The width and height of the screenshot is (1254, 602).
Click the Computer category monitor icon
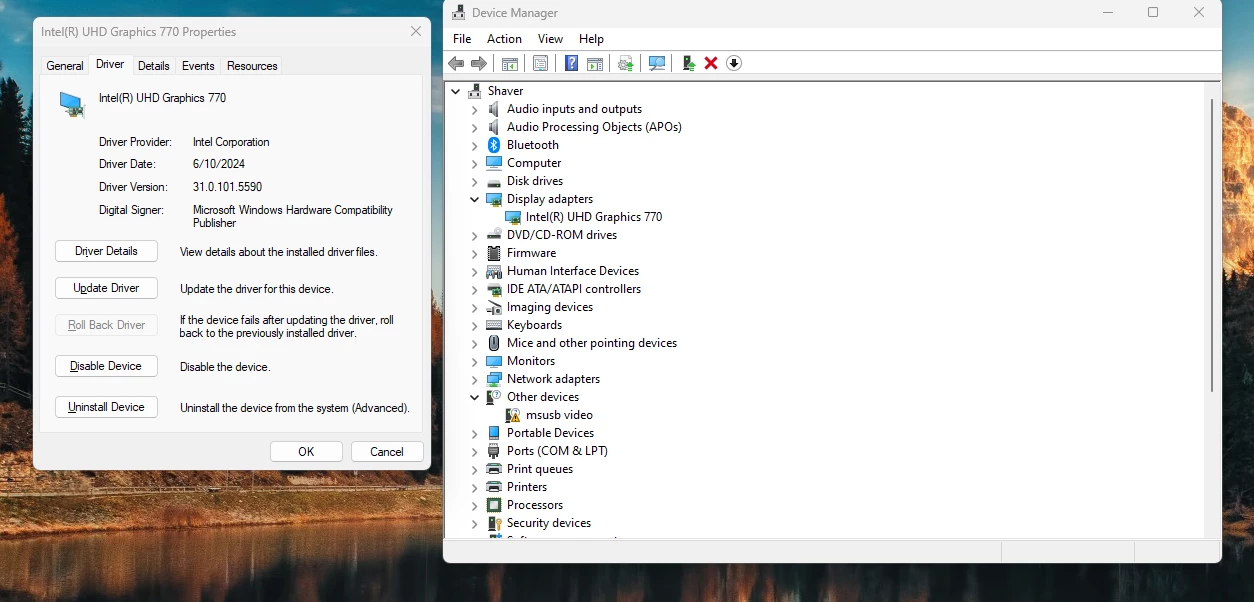[494, 163]
